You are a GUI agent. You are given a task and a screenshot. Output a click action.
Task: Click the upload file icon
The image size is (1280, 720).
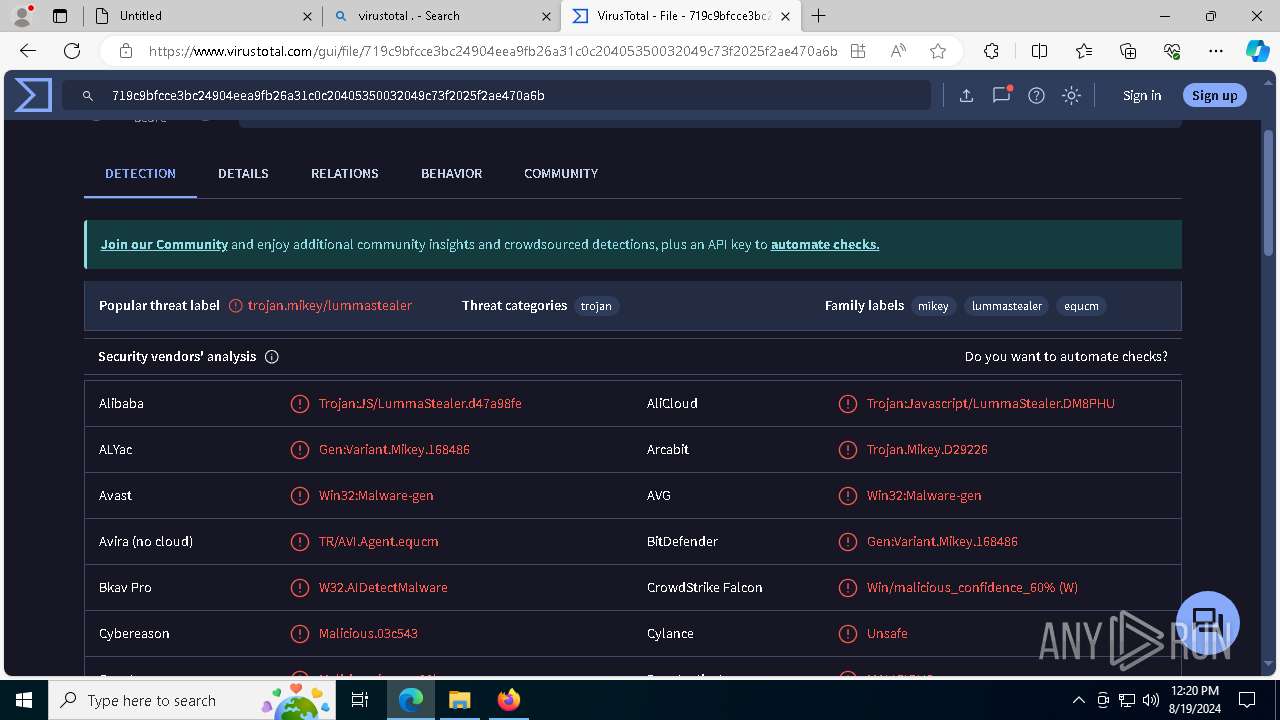pyautogui.click(x=966, y=96)
